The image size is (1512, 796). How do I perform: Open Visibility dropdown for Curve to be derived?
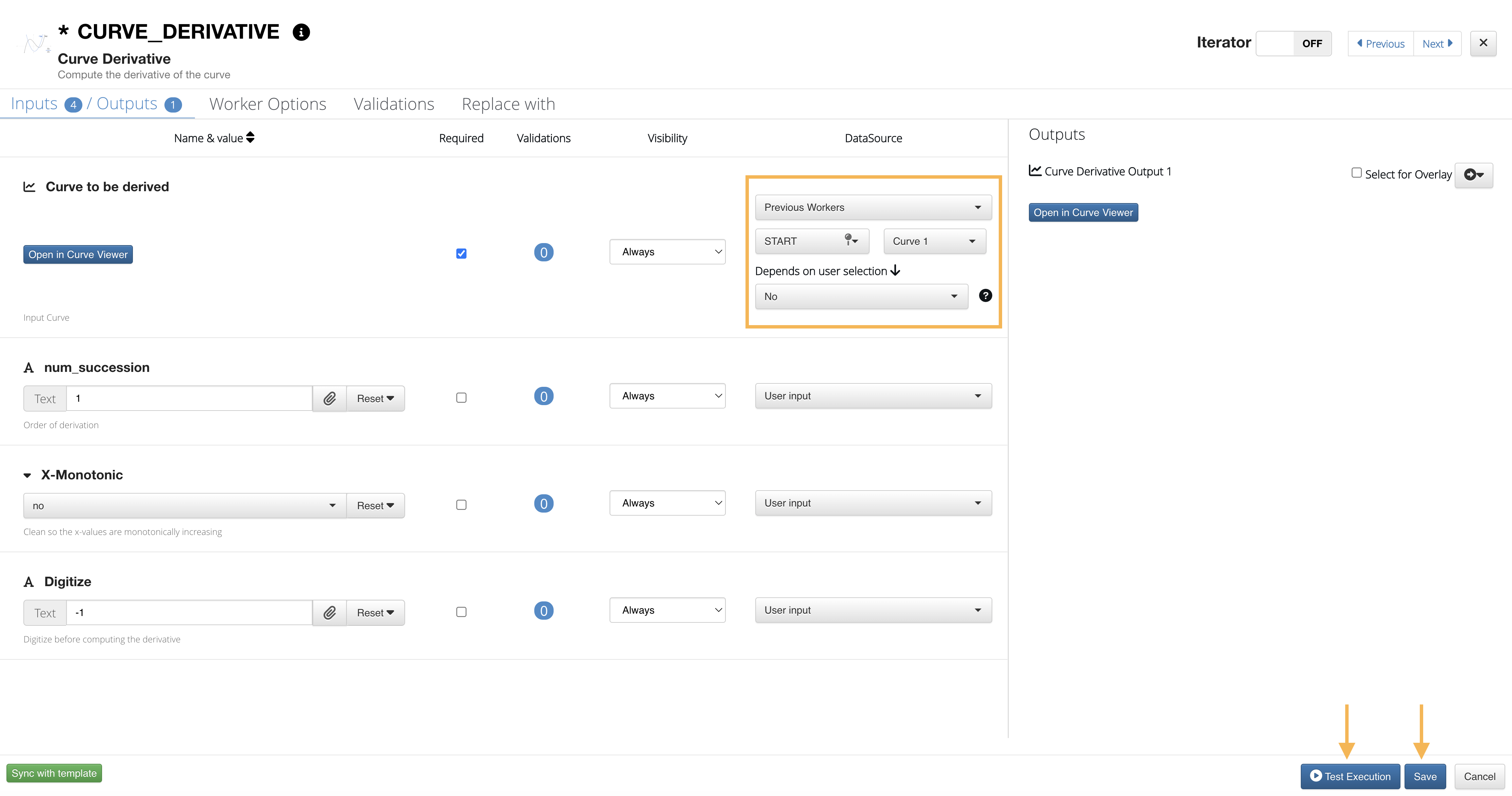(x=668, y=252)
